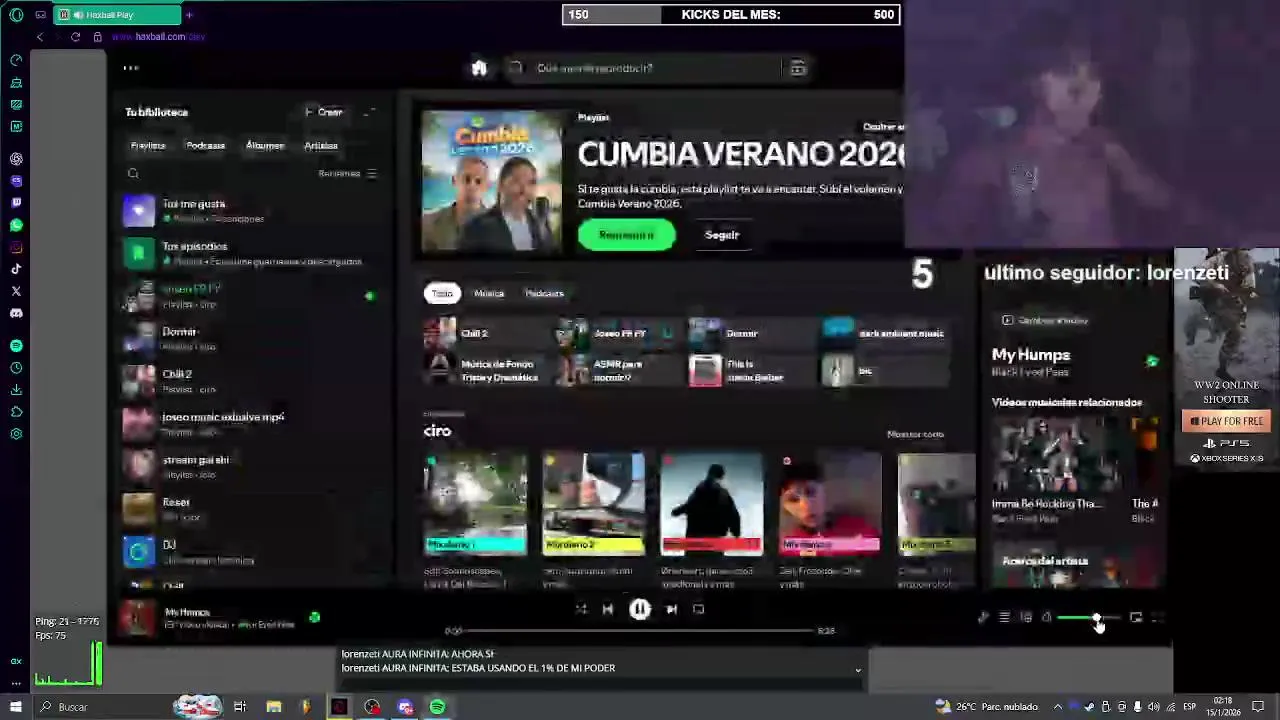Filter library by Artistas
The width and height of the screenshot is (1280, 720).
321,146
